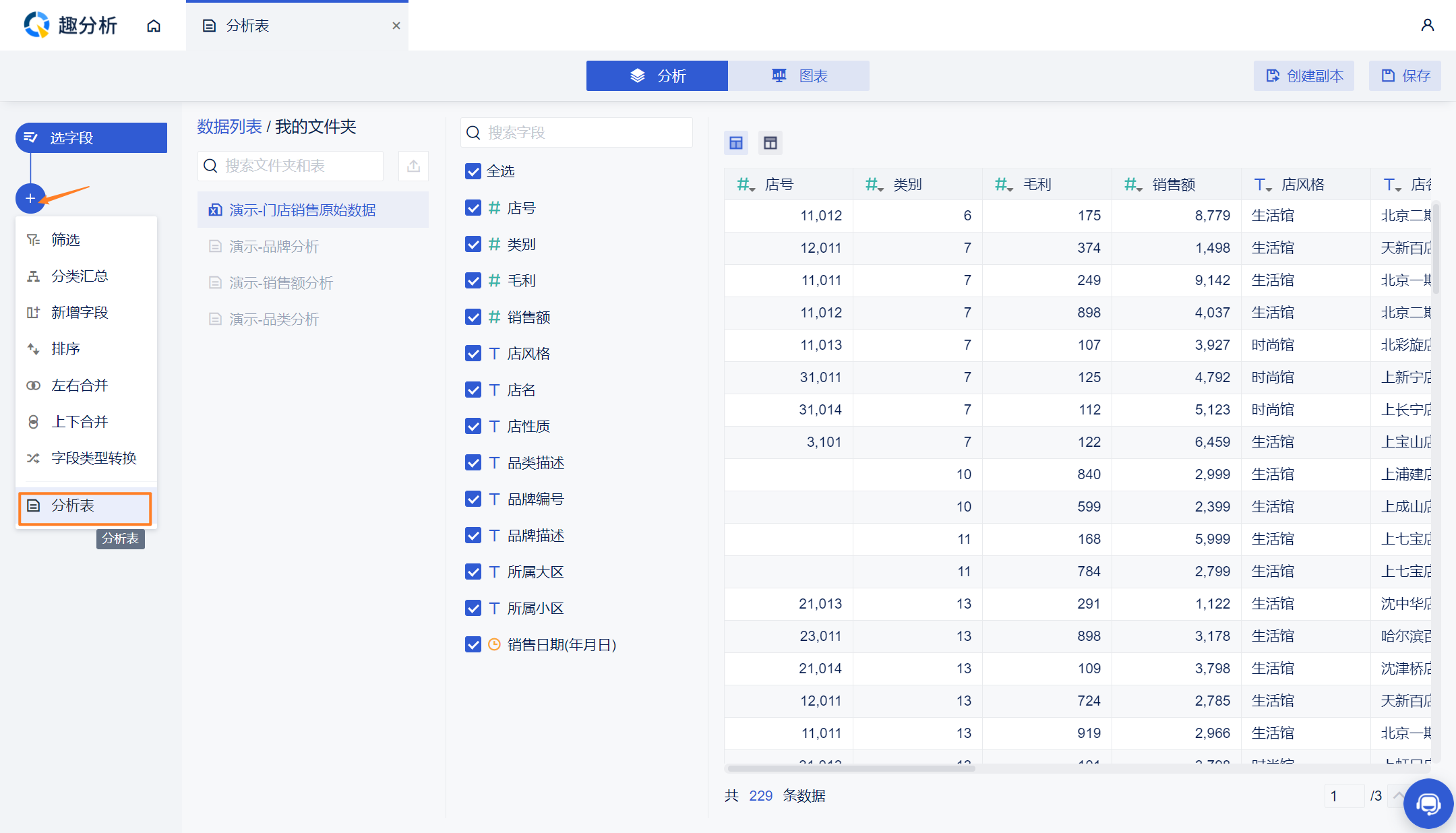Click the home icon in top bar

coord(154,26)
